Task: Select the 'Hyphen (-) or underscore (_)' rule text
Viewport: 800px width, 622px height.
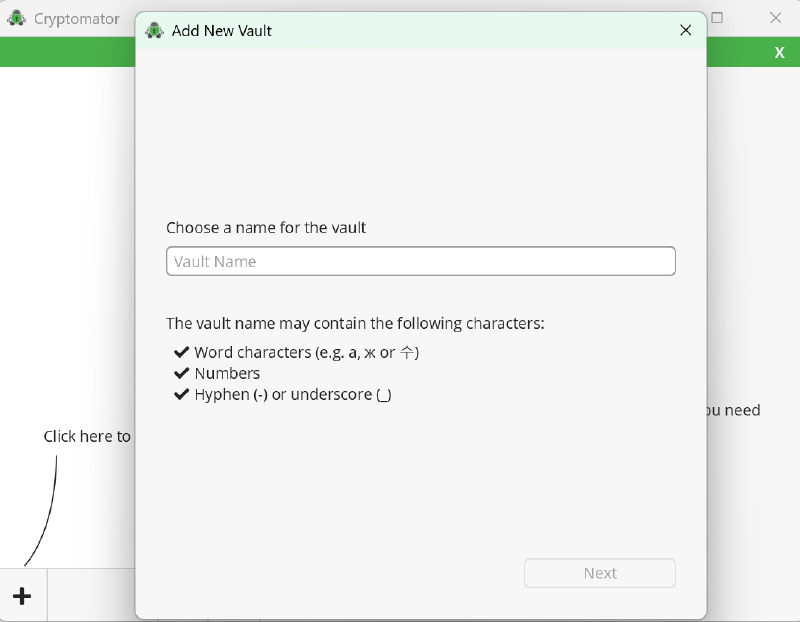Action: pos(292,394)
